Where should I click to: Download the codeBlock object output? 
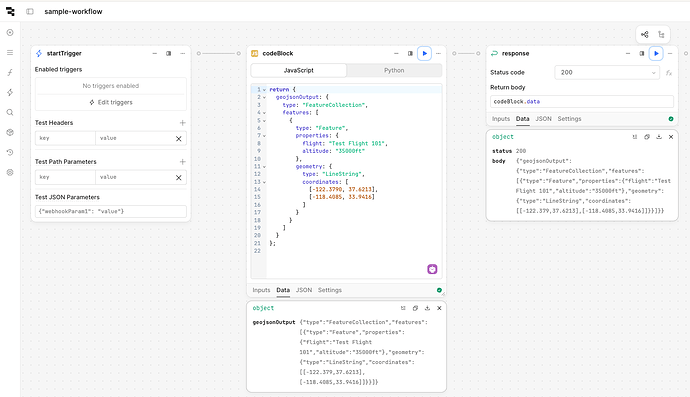click(x=427, y=308)
